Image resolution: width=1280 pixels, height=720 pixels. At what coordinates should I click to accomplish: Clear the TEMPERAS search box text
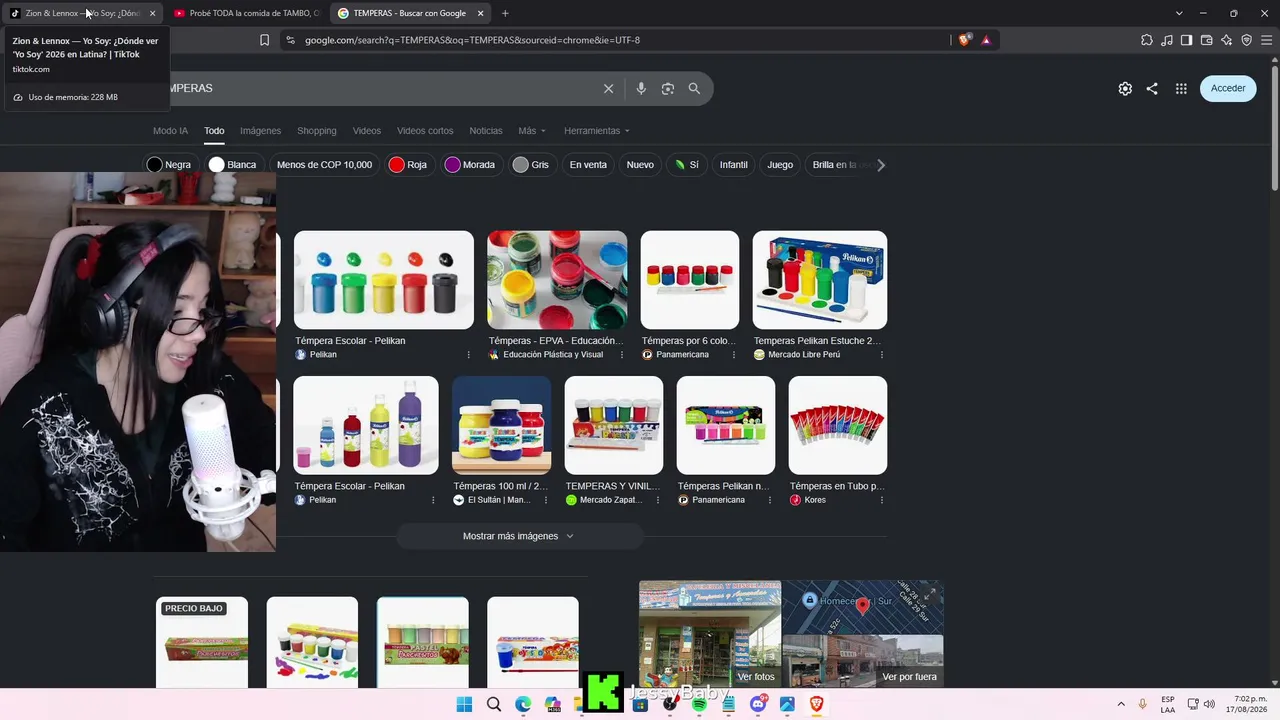608,88
